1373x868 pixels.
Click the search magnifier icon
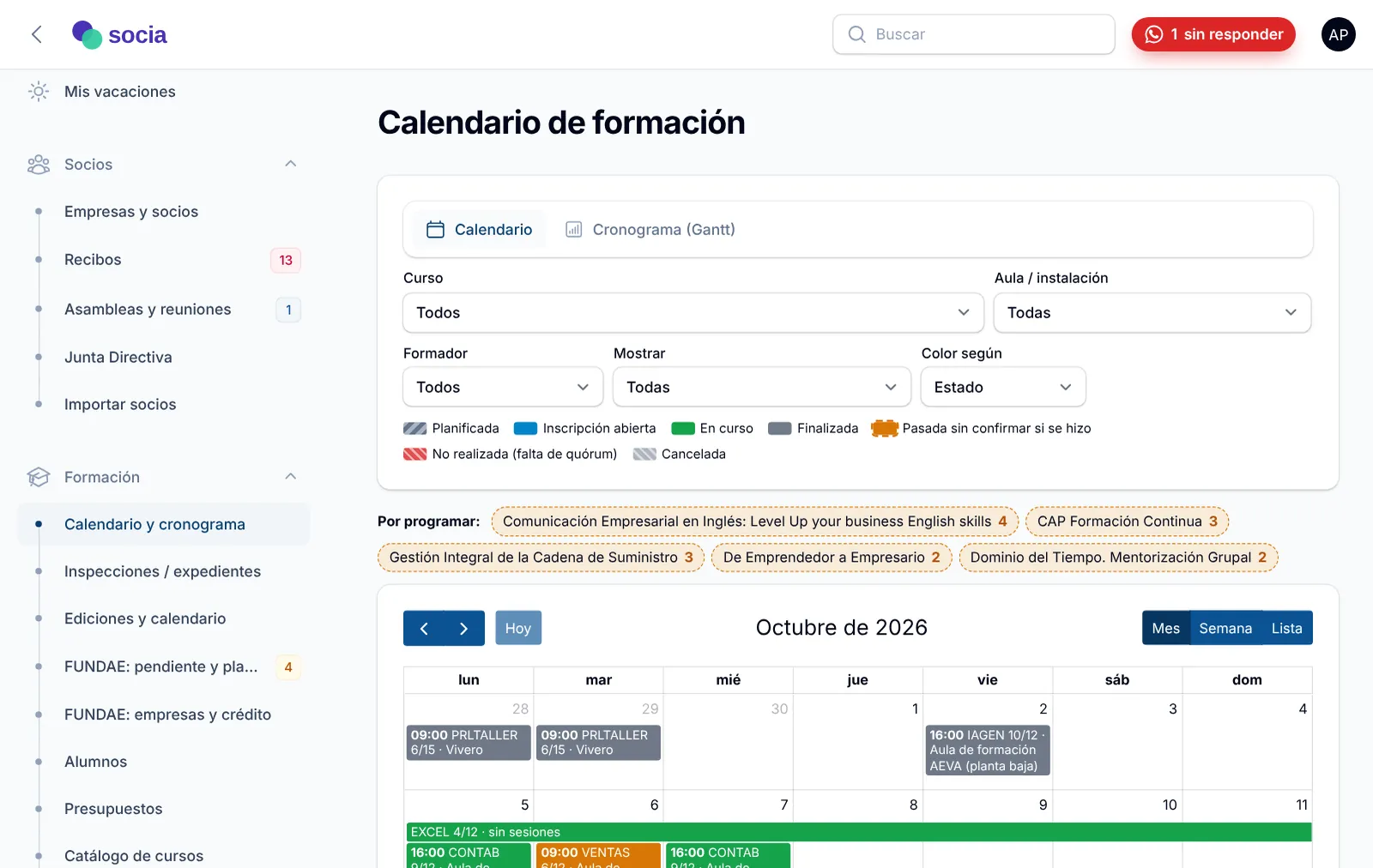[x=856, y=34]
